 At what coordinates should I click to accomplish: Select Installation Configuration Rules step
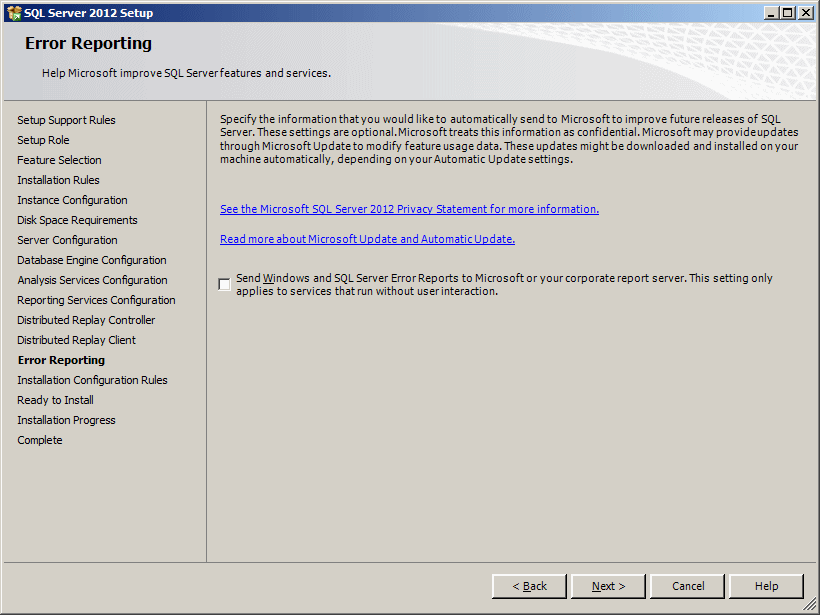pos(92,380)
